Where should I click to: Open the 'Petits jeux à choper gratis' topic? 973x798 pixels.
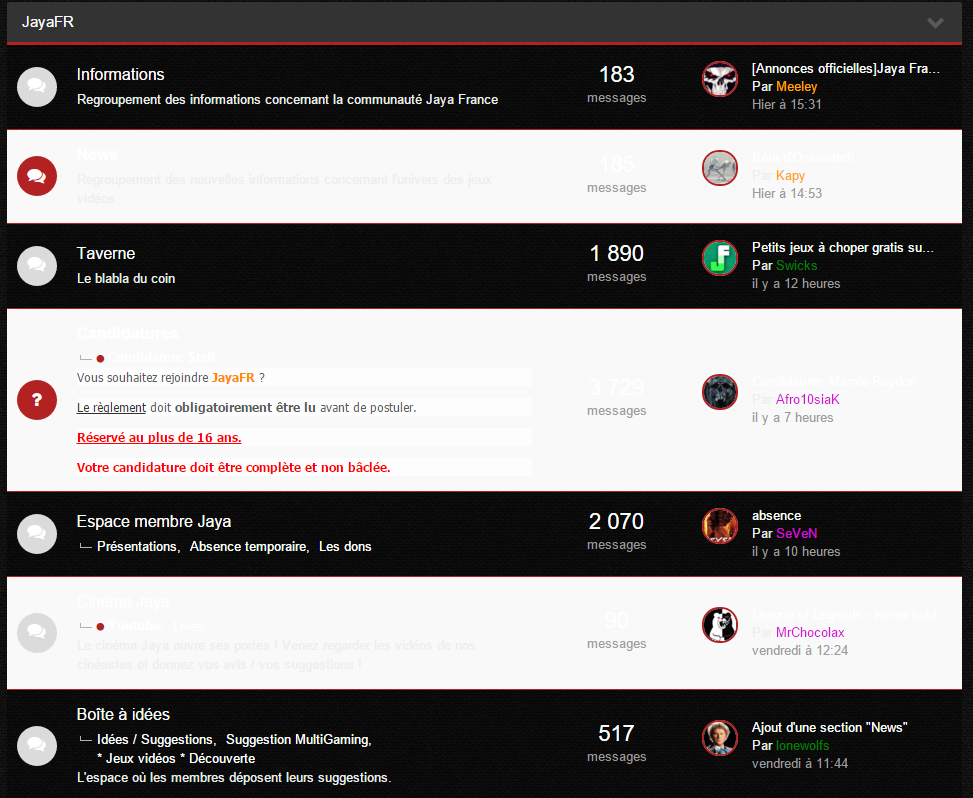[x=843, y=248]
